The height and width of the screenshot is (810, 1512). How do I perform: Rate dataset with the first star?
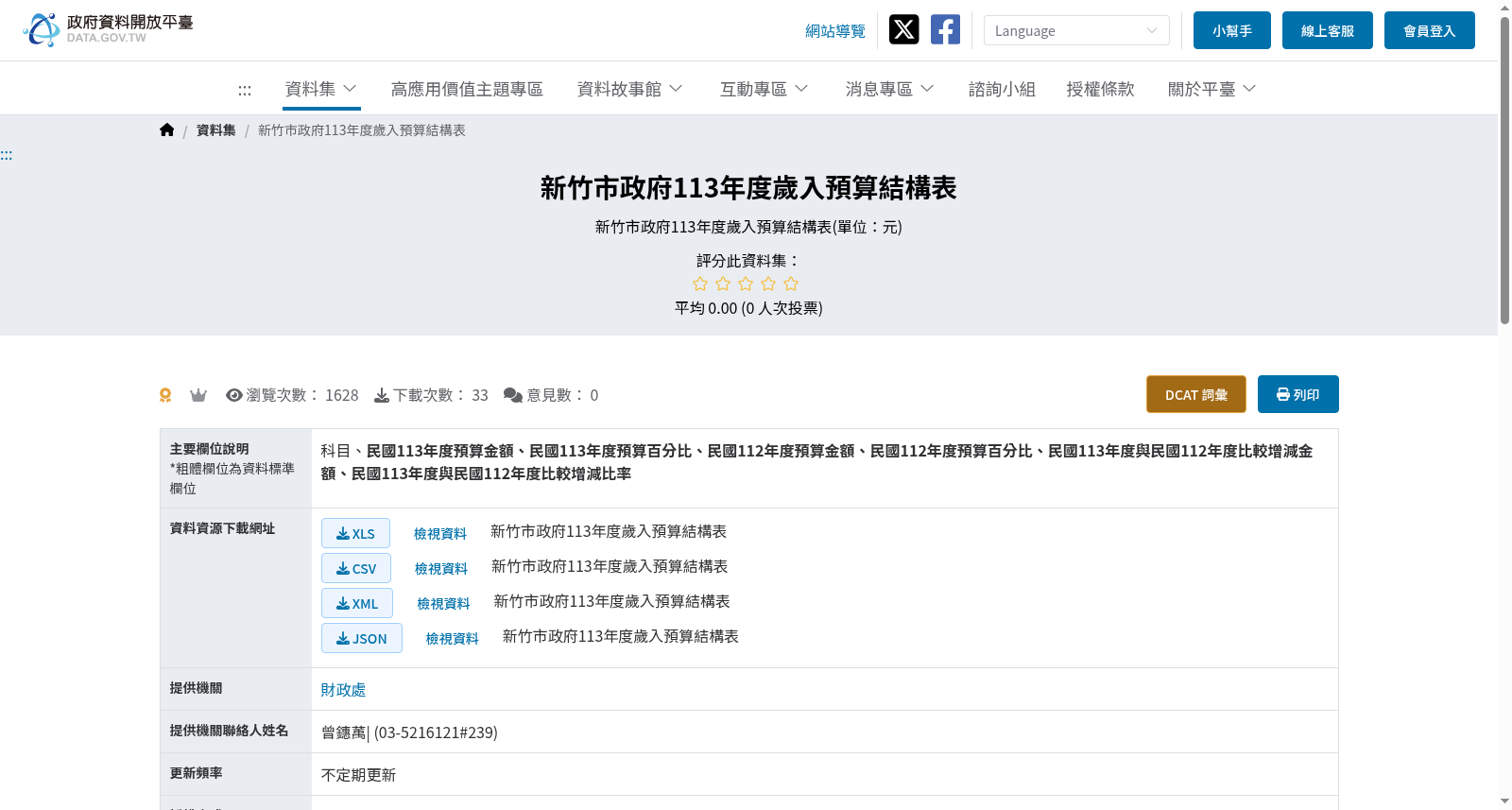700,284
